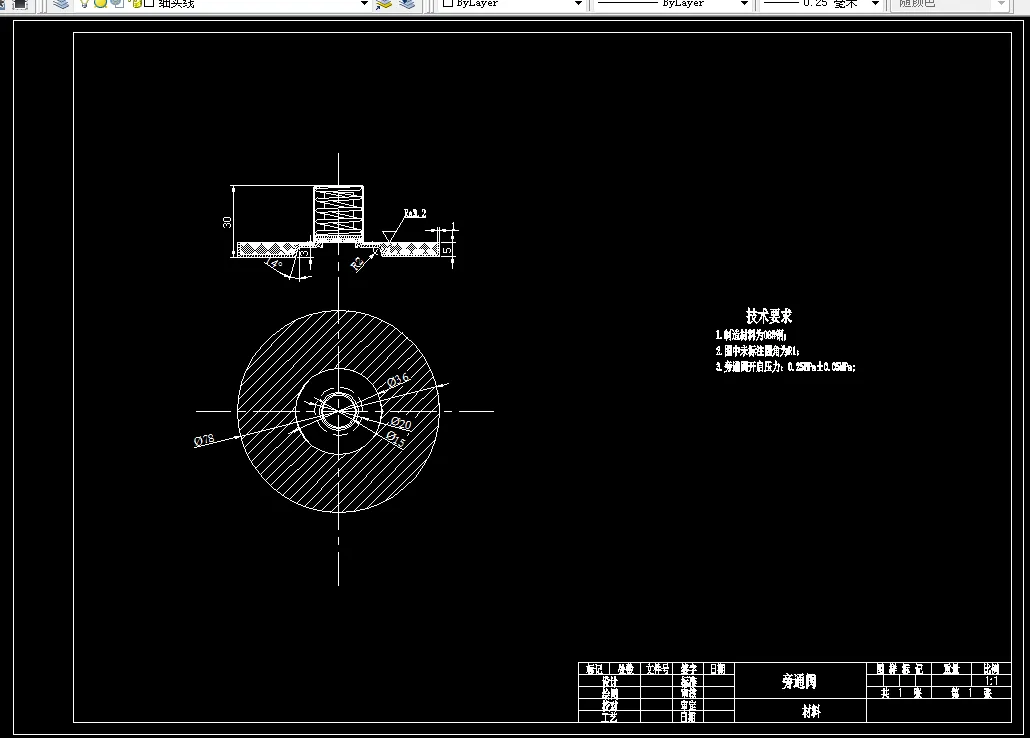Select technical note line 3 with 0.25MPa pressure
Screen dimensions: 1030x738
click(786, 367)
